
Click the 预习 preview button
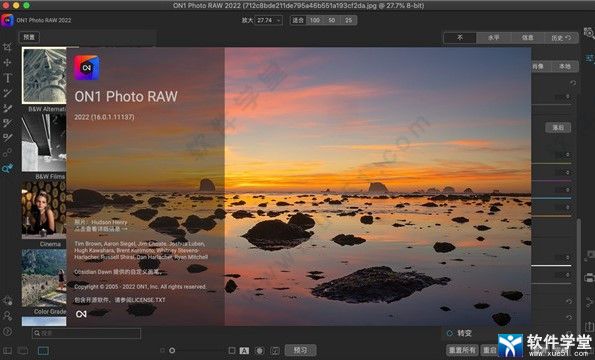point(300,350)
